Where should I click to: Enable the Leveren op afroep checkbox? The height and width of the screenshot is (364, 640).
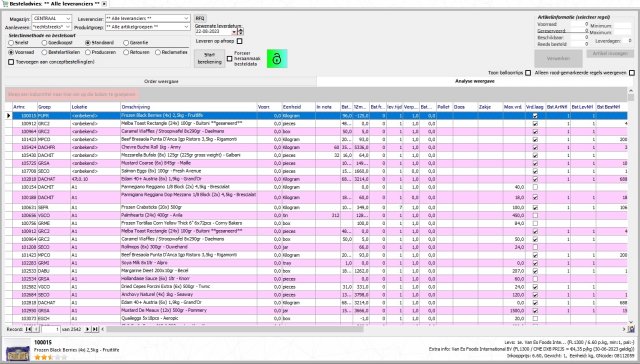(240, 41)
